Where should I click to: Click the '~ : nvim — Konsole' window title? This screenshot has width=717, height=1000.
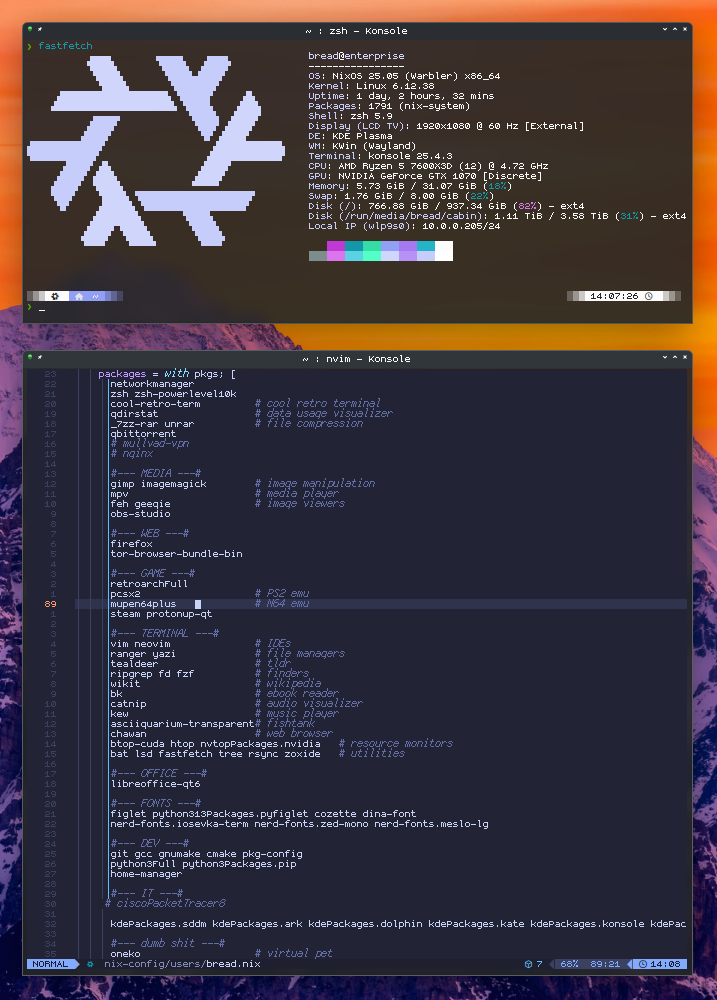[x=357, y=358]
